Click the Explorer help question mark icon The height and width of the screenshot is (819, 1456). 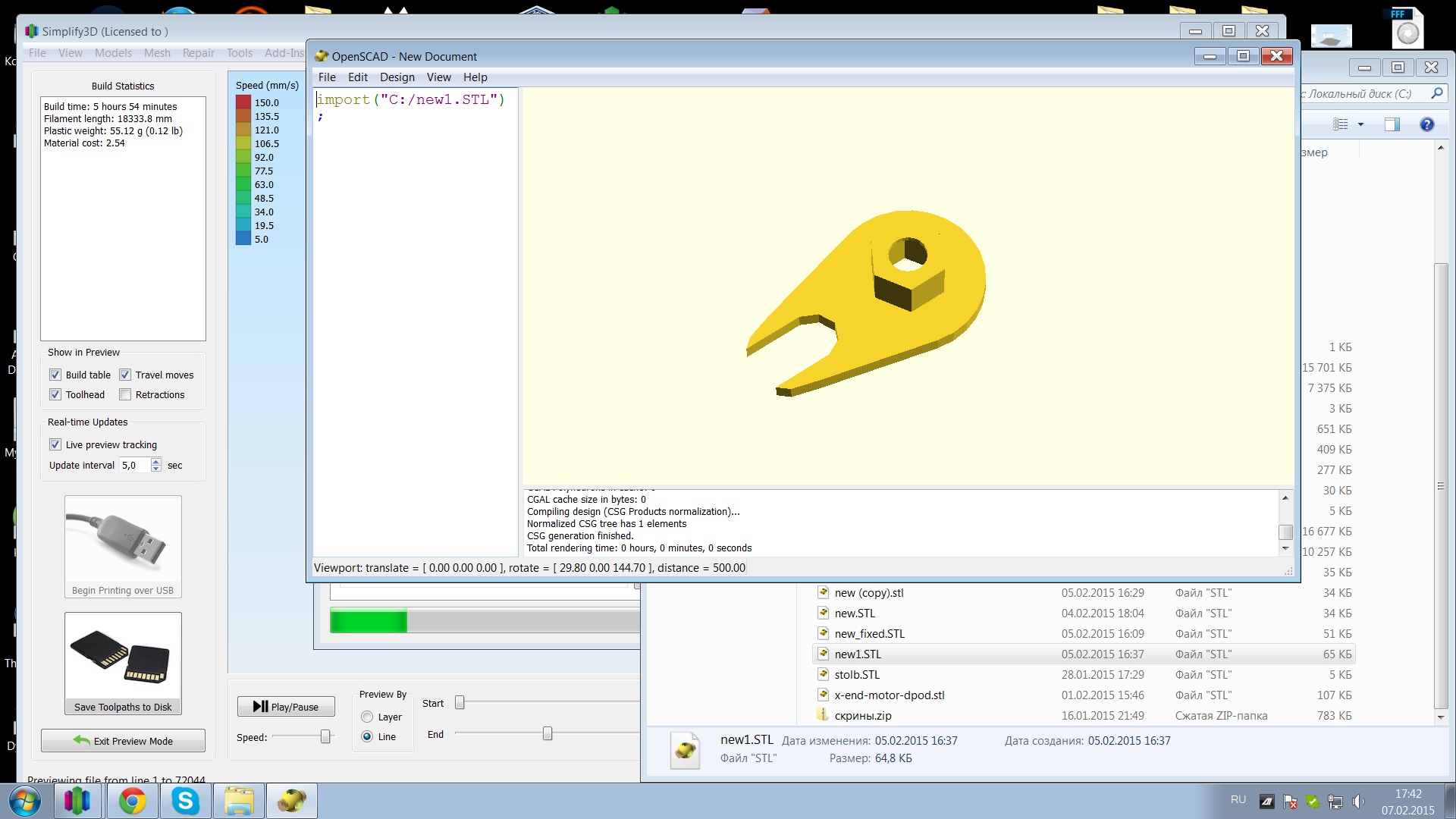pyautogui.click(x=1426, y=124)
